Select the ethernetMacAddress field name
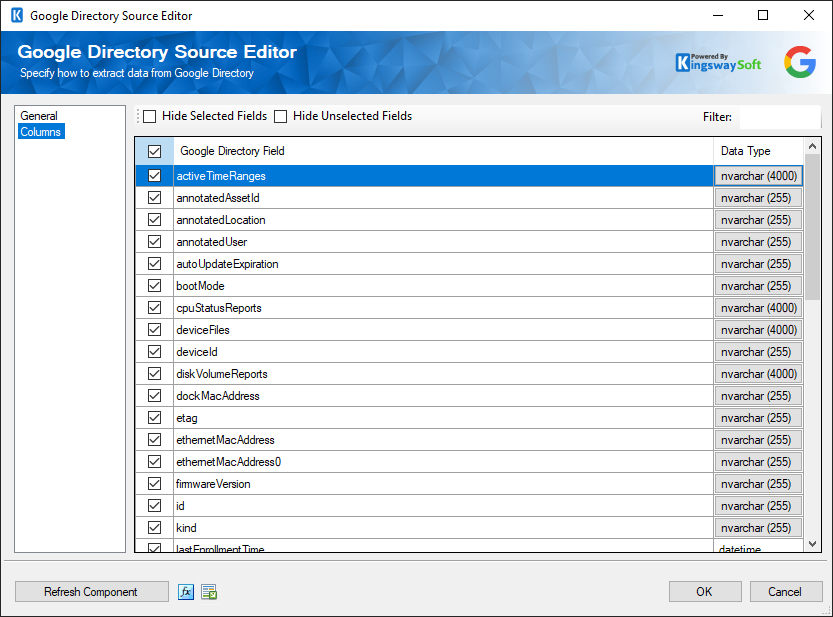Image resolution: width=833 pixels, height=617 pixels. click(x=225, y=440)
